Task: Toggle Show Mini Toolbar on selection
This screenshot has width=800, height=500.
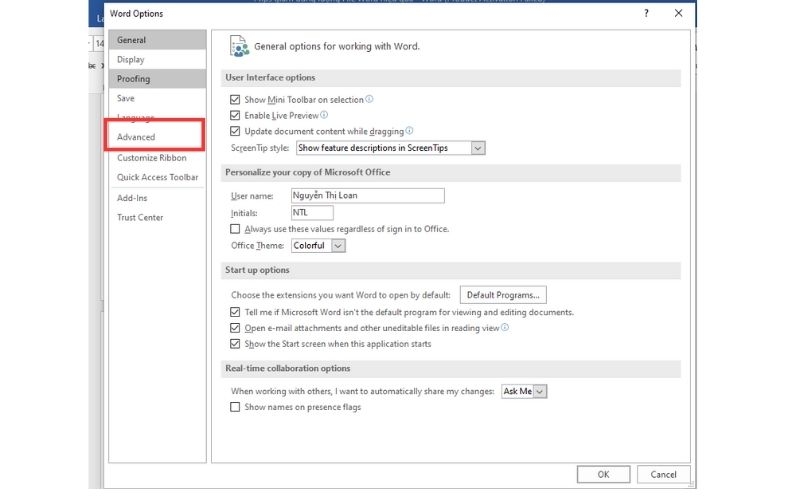Action: 235,99
